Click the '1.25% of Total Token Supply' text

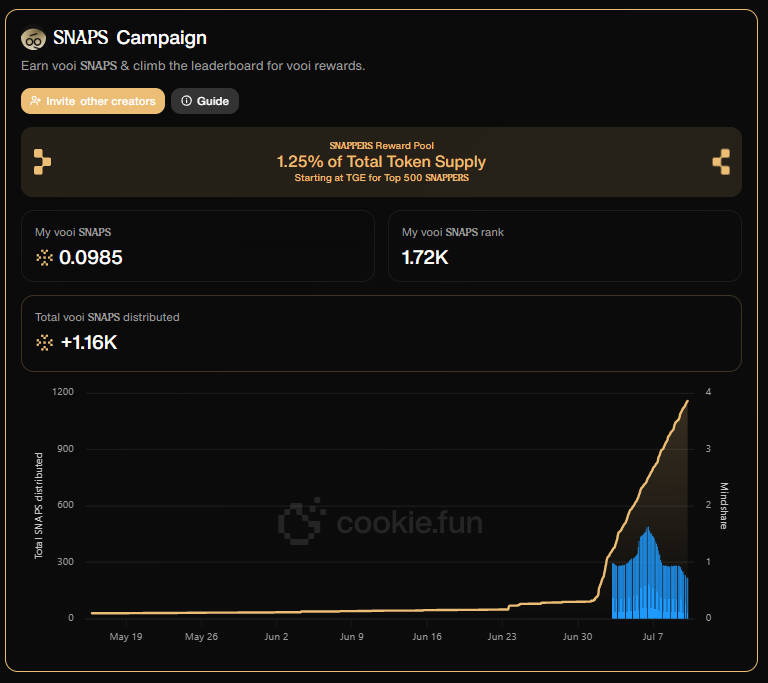(x=381, y=161)
